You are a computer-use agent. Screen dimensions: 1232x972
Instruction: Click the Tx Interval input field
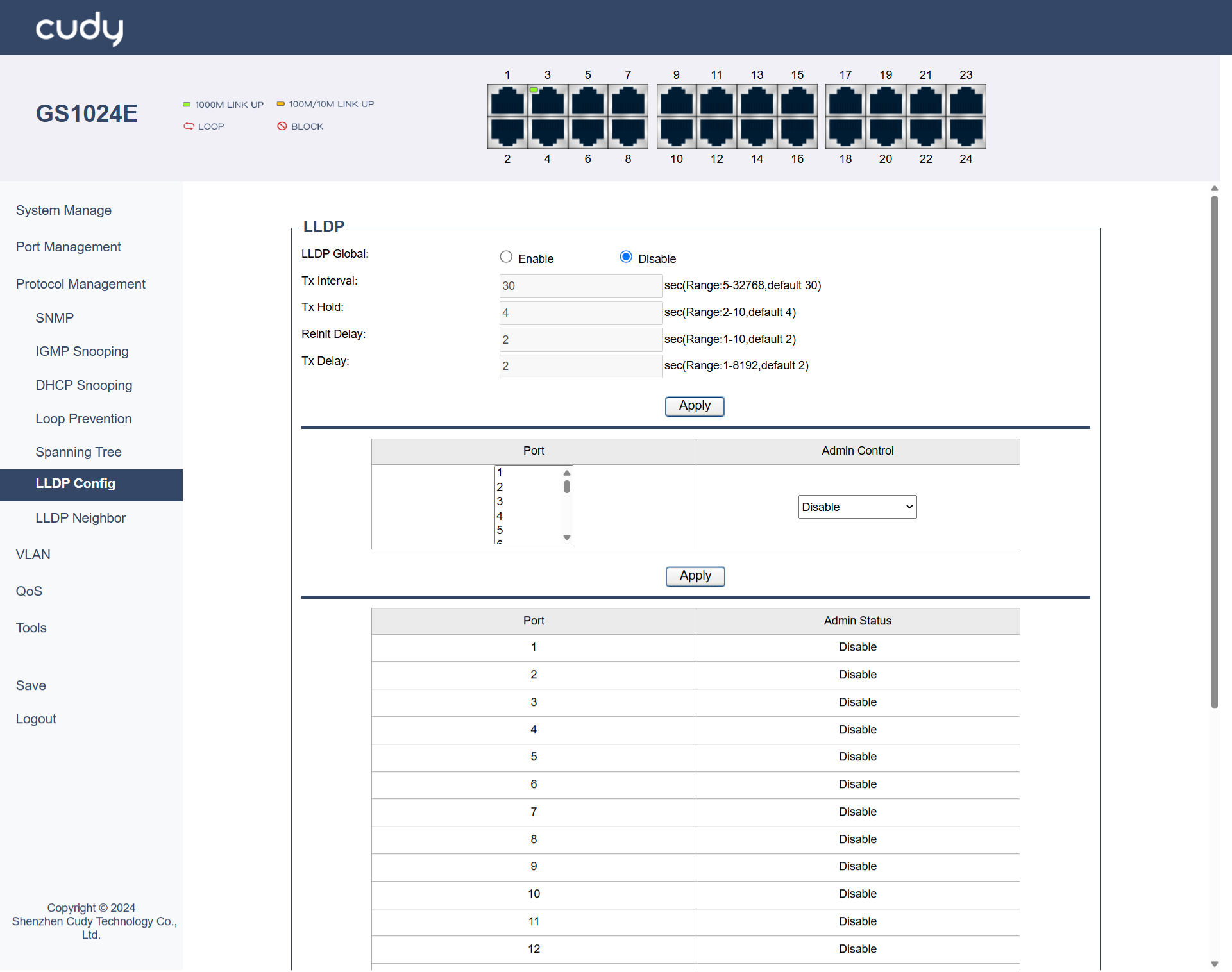click(x=580, y=286)
